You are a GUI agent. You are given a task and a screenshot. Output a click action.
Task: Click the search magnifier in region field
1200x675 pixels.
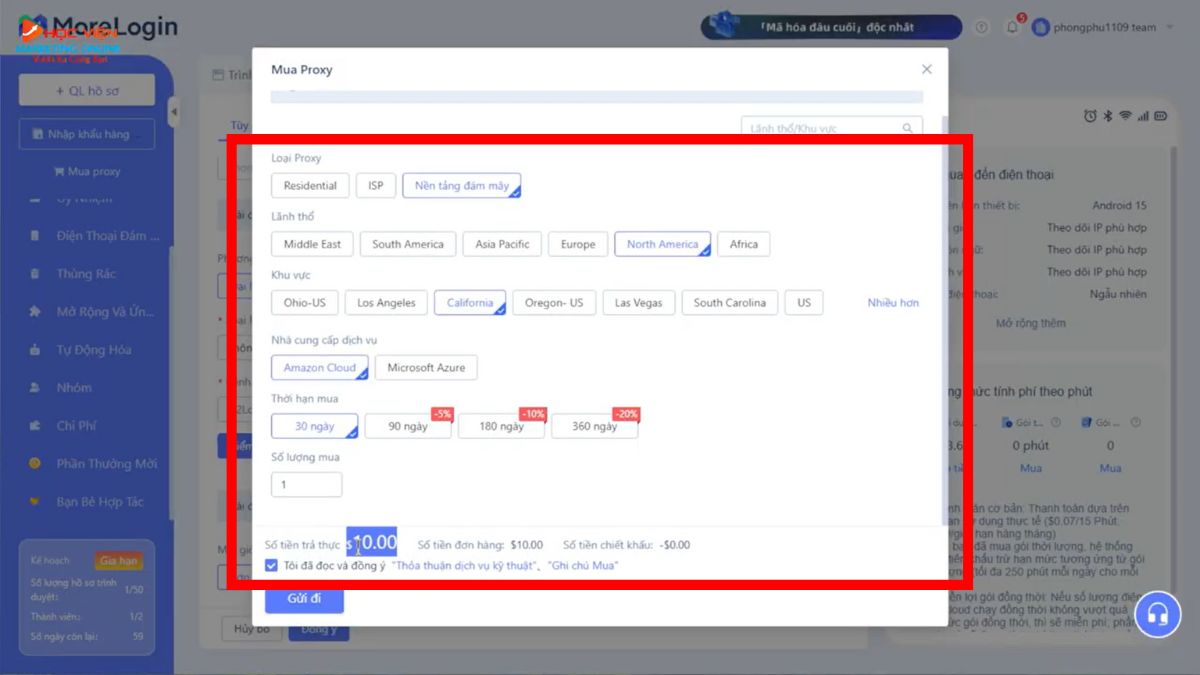point(907,129)
